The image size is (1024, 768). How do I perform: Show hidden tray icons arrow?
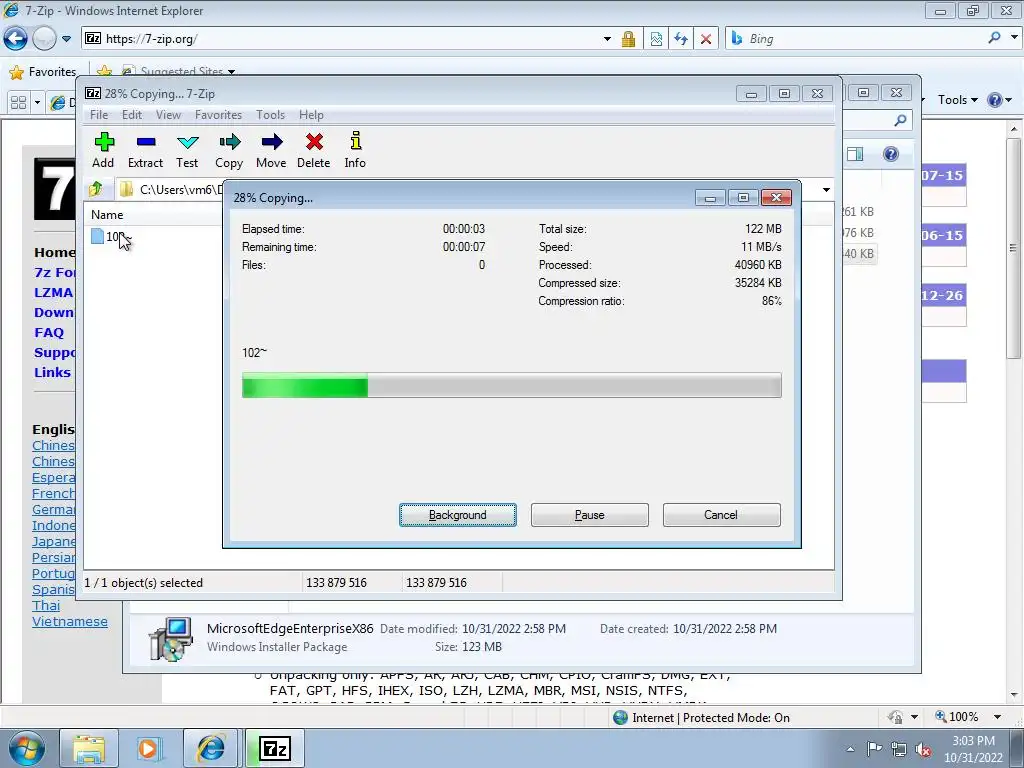[x=850, y=749]
